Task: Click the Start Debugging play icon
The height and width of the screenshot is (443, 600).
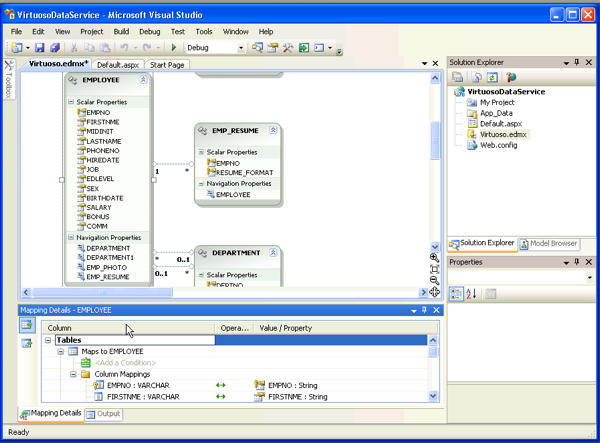Action: 174,47
